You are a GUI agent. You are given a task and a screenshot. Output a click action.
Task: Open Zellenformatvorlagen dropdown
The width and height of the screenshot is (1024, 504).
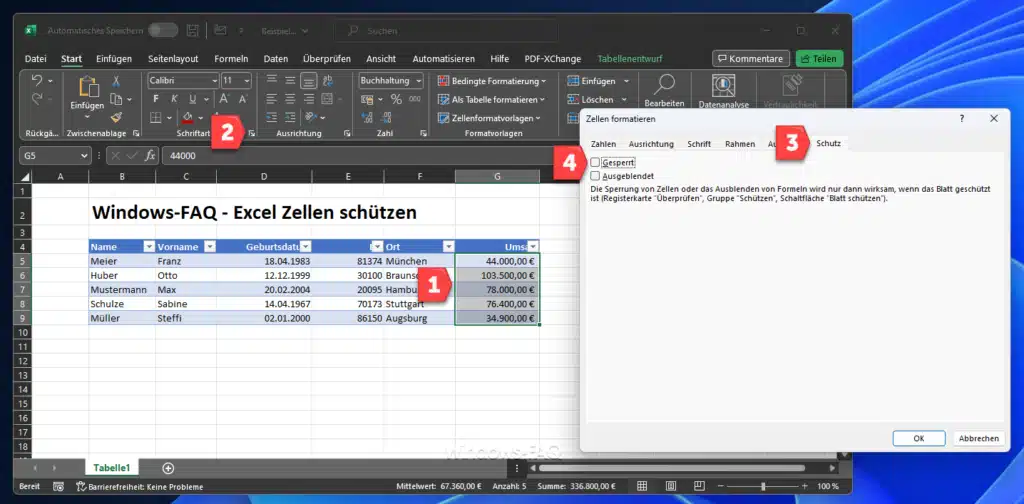click(x=489, y=118)
